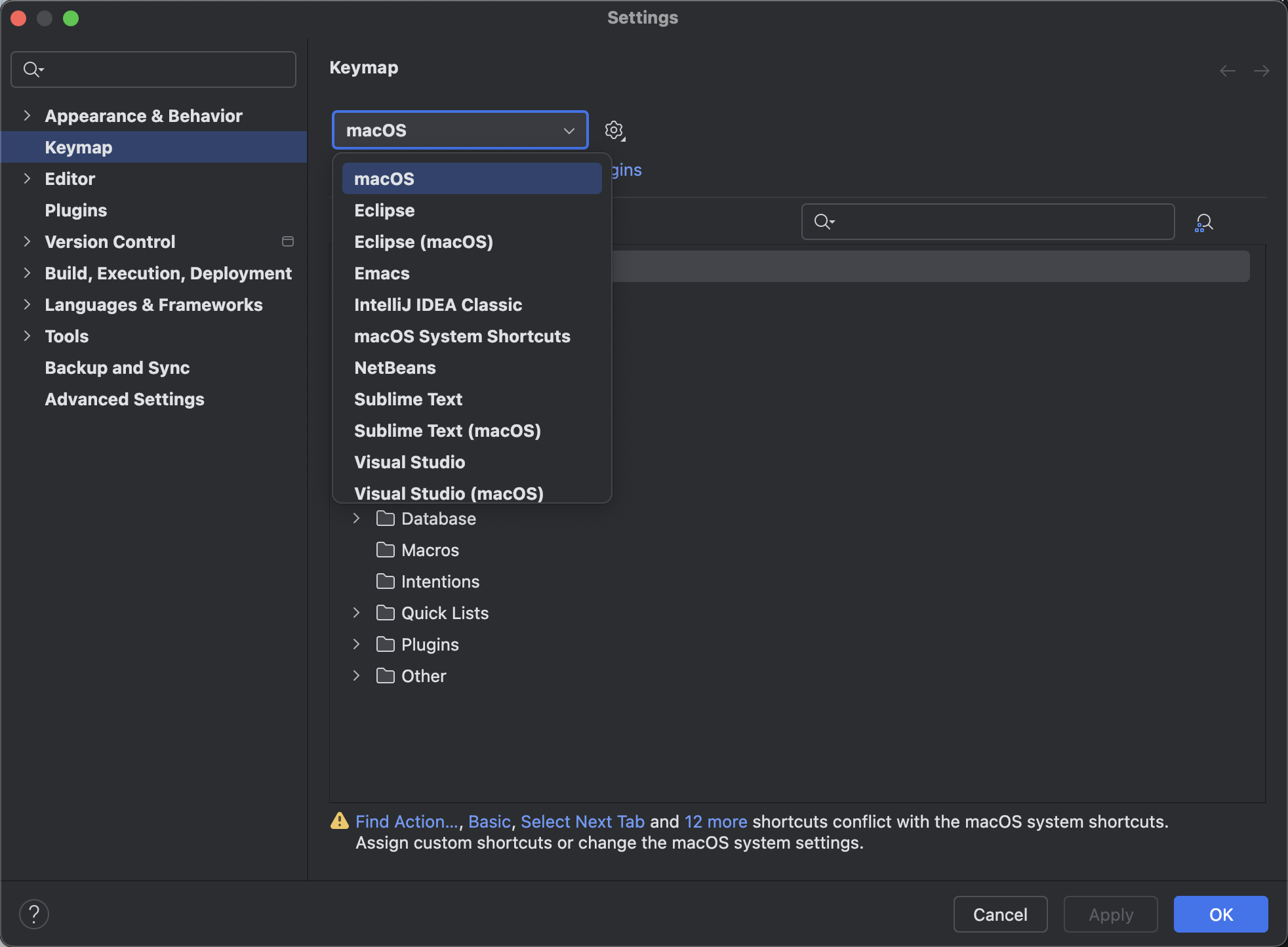Expand Build, Execution, Deployment section
The image size is (1288, 947).
coord(27,273)
